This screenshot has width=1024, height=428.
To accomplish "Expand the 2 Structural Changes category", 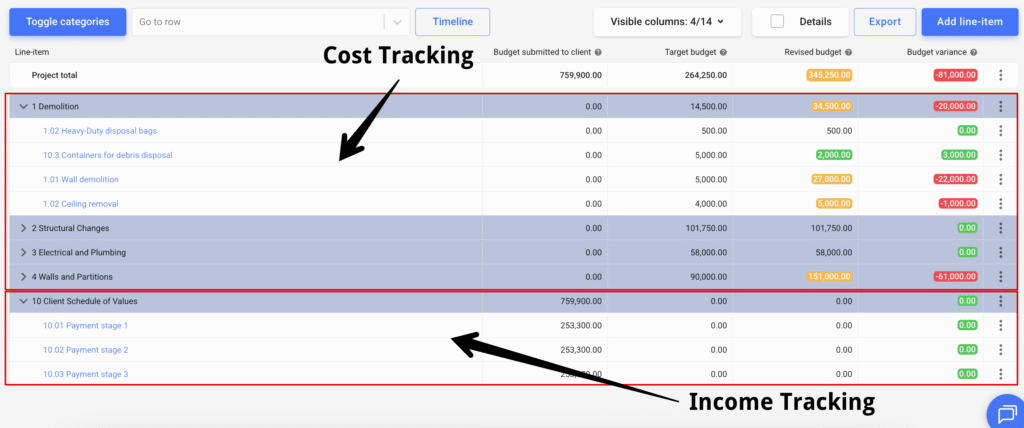I will [24, 228].
